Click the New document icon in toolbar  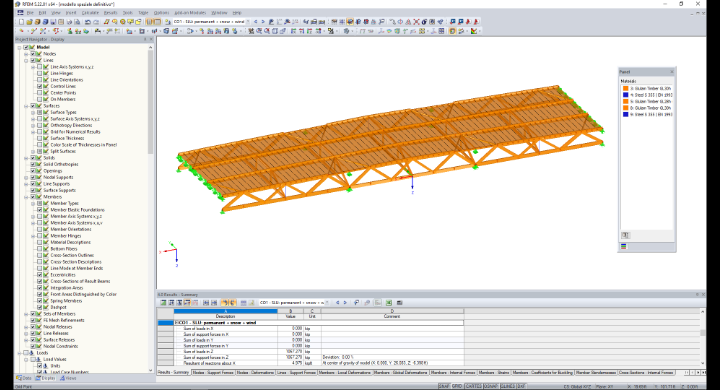click(x=21, y=22)
